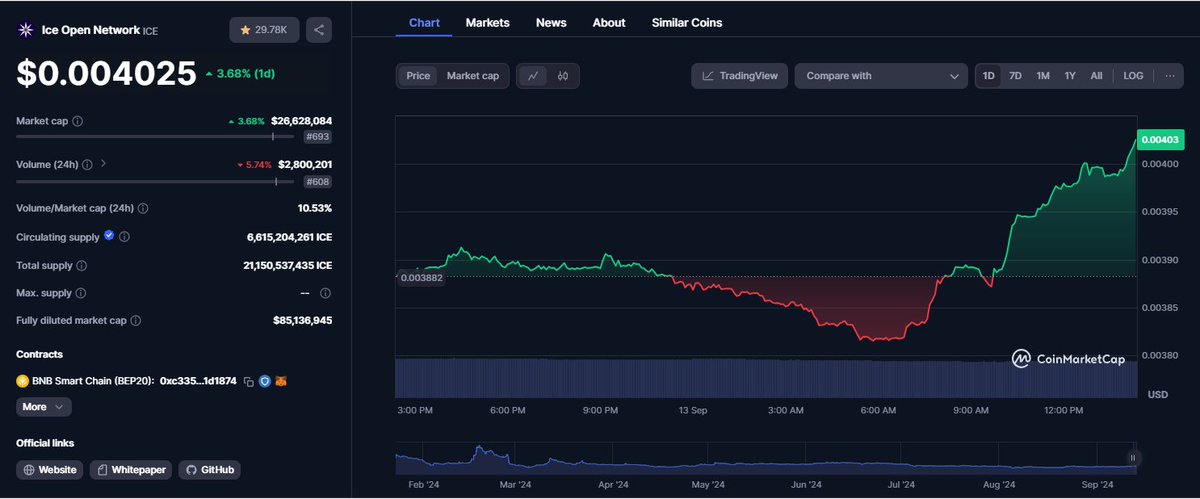
Task: Select the Price chart toggle
Action: click(418, 76)
